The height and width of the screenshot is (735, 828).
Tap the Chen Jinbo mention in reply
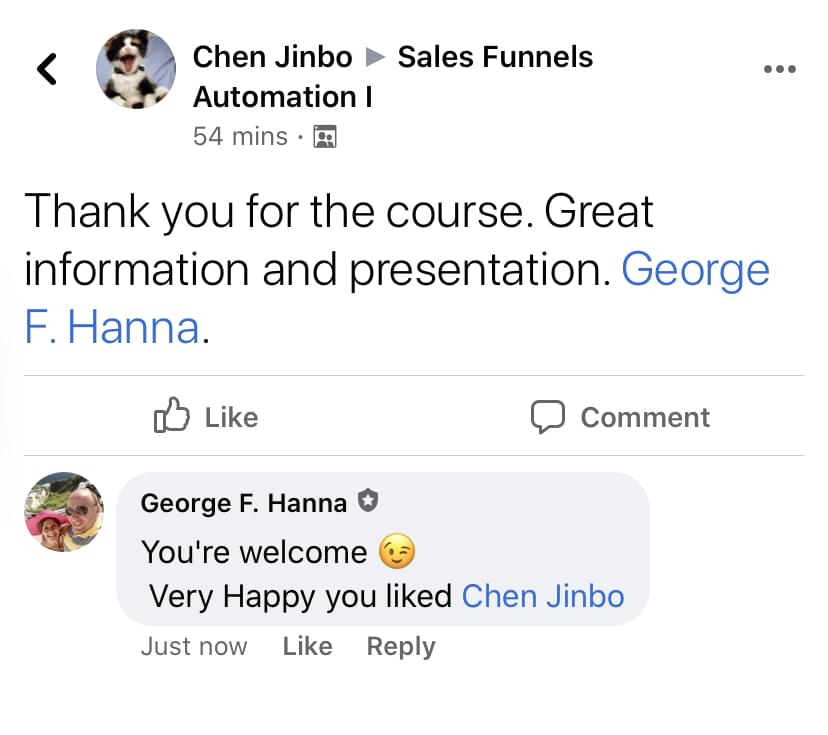tap(543, 597)
